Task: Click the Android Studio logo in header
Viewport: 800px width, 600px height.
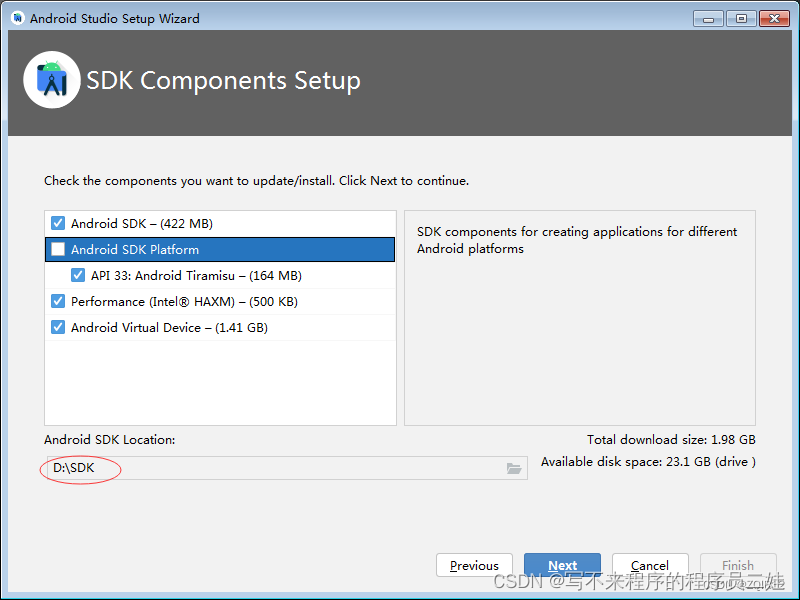Action: point(52,80)
